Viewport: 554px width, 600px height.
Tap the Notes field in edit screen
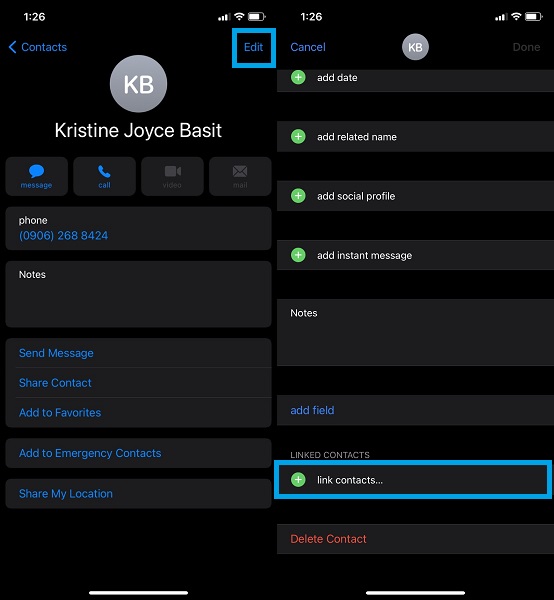pos(416,332)
